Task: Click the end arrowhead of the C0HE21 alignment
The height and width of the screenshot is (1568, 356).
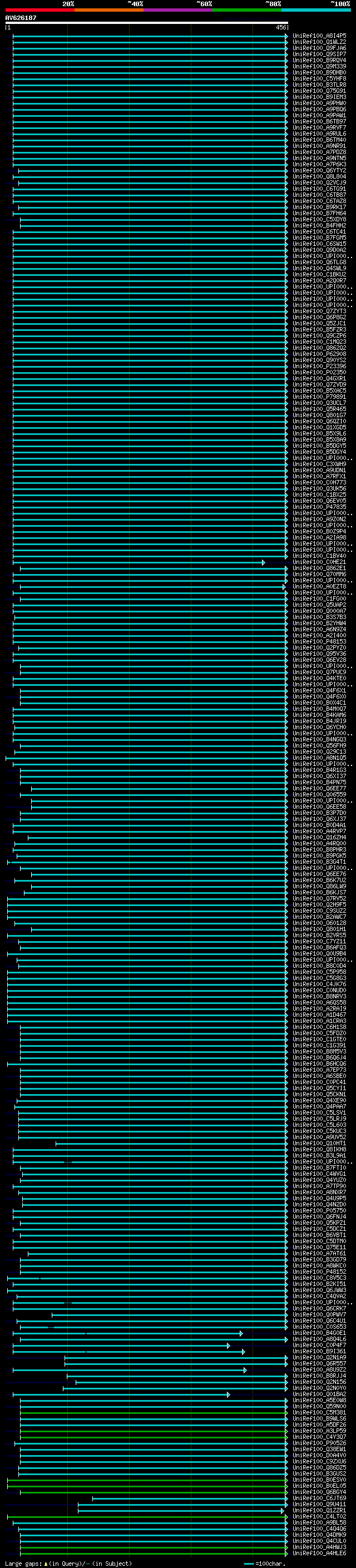Action: point(264,562)
